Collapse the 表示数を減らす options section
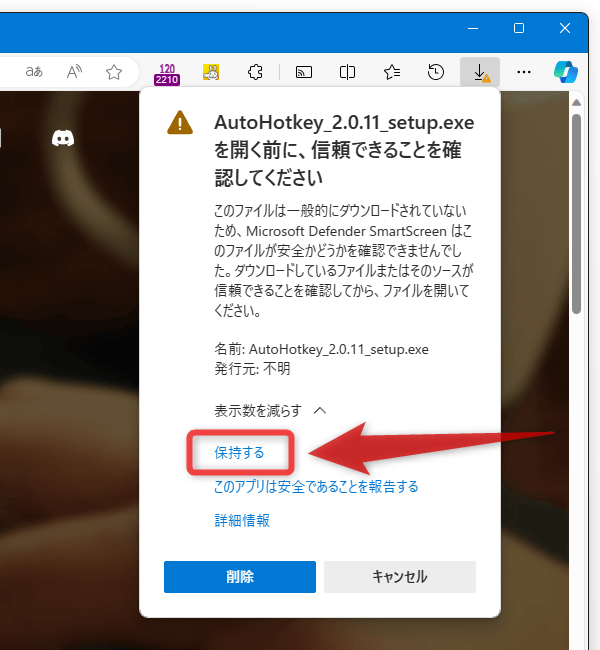Screen dimensions: 600x650 (x=270, y=411)
